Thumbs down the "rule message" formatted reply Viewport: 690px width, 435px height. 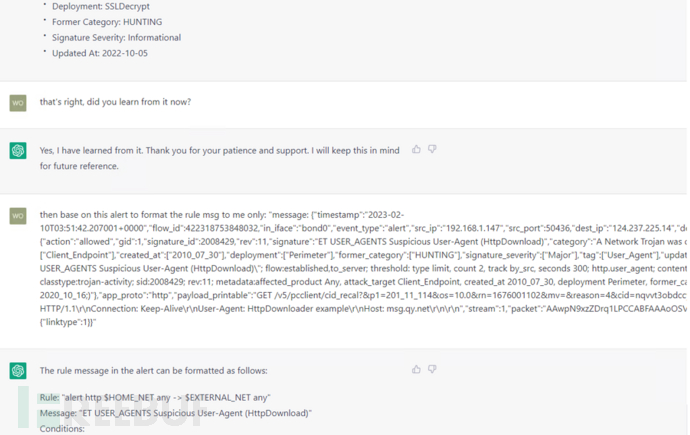coord(432,370)
